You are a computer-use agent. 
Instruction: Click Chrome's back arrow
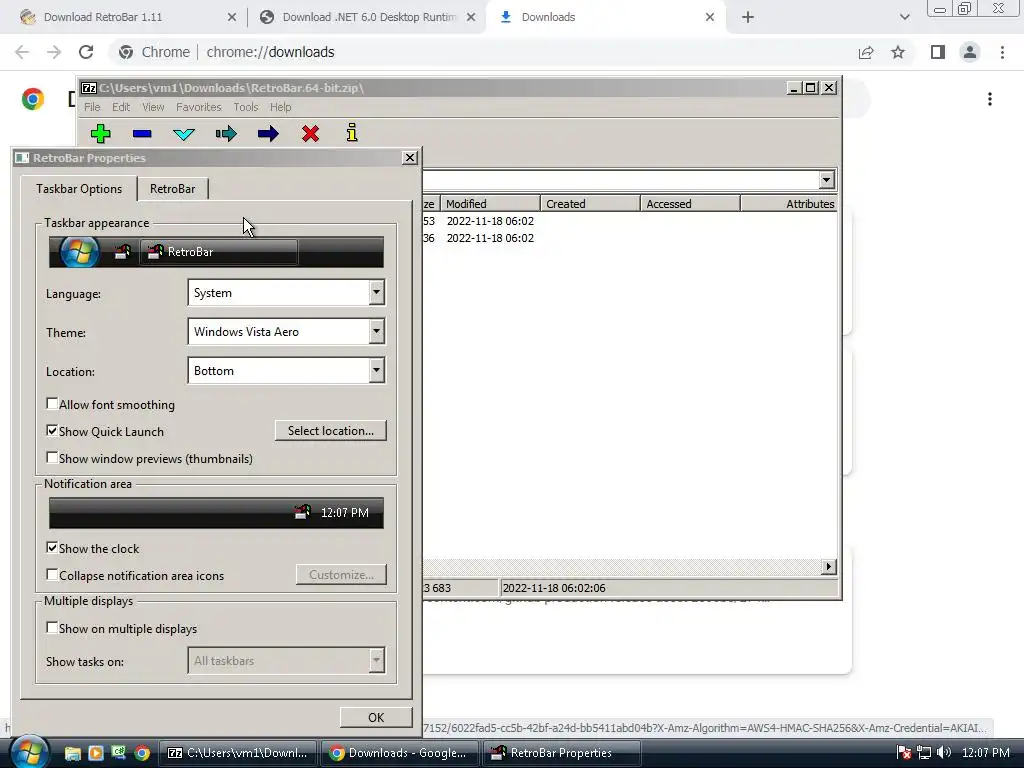coord(22,52)
